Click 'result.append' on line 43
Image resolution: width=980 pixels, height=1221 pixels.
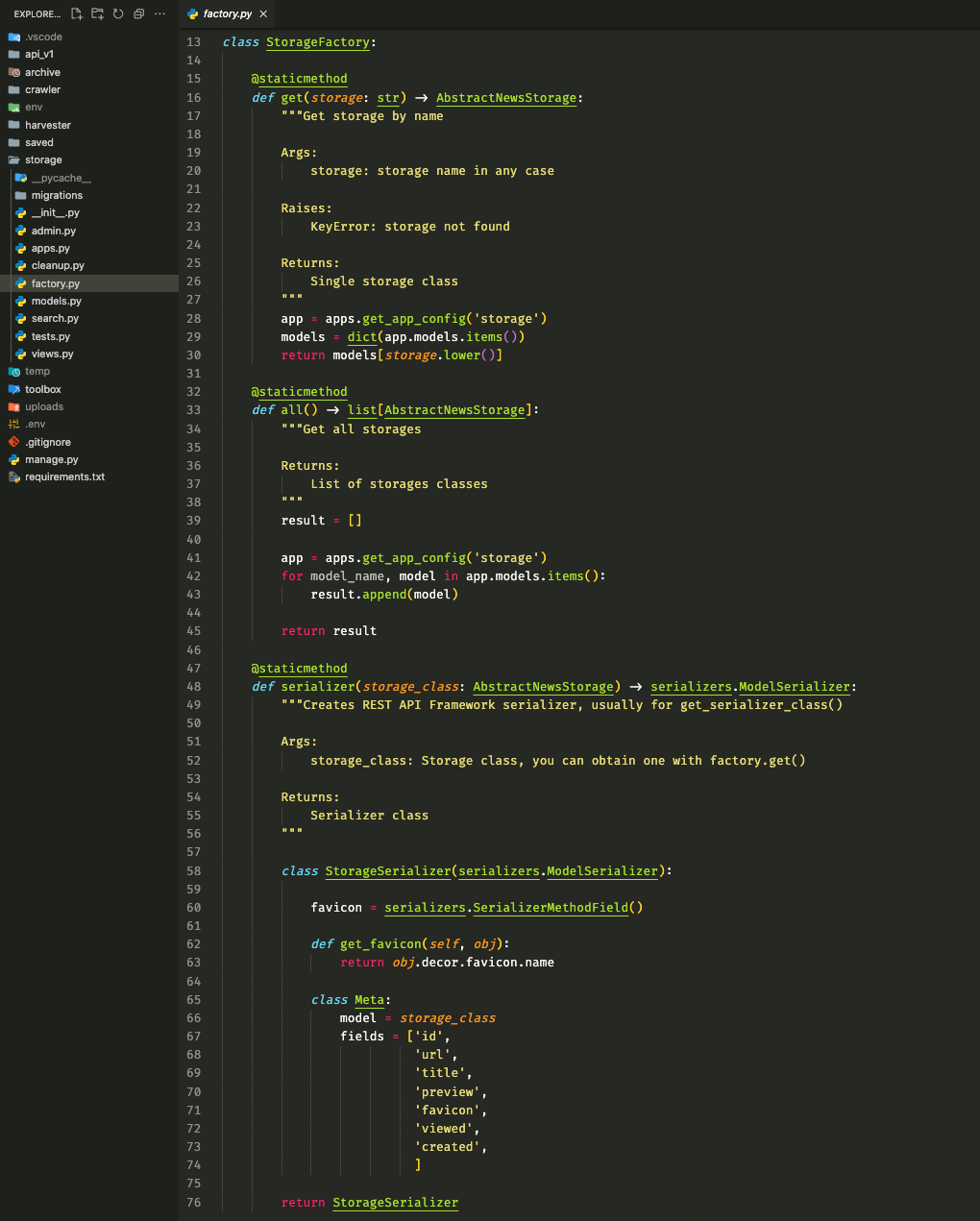tap(358, 595)
